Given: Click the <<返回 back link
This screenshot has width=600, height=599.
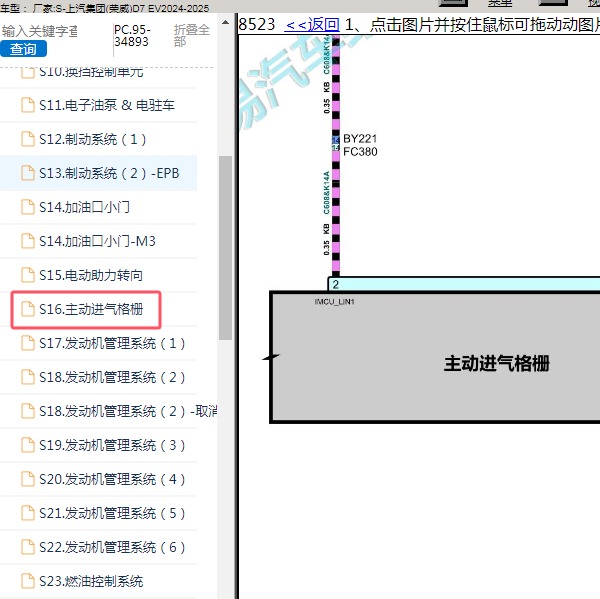Looking at the screenshot, I should click(312, 24).
